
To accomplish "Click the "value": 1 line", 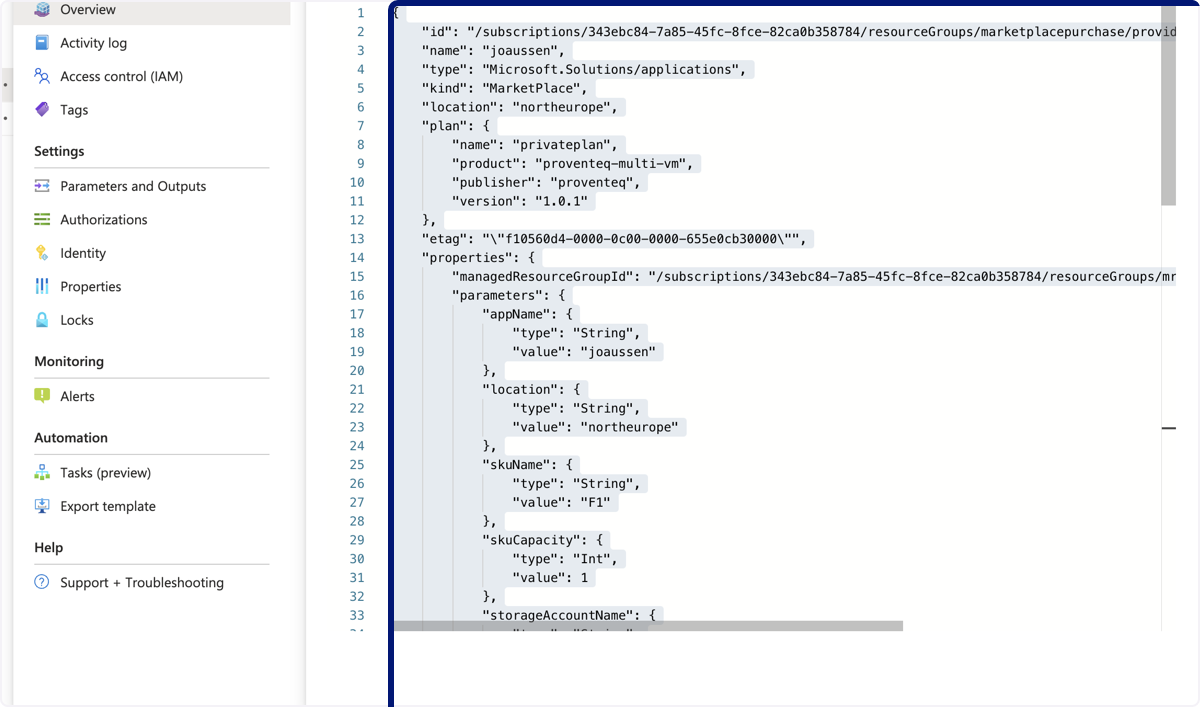I will 552,578.
